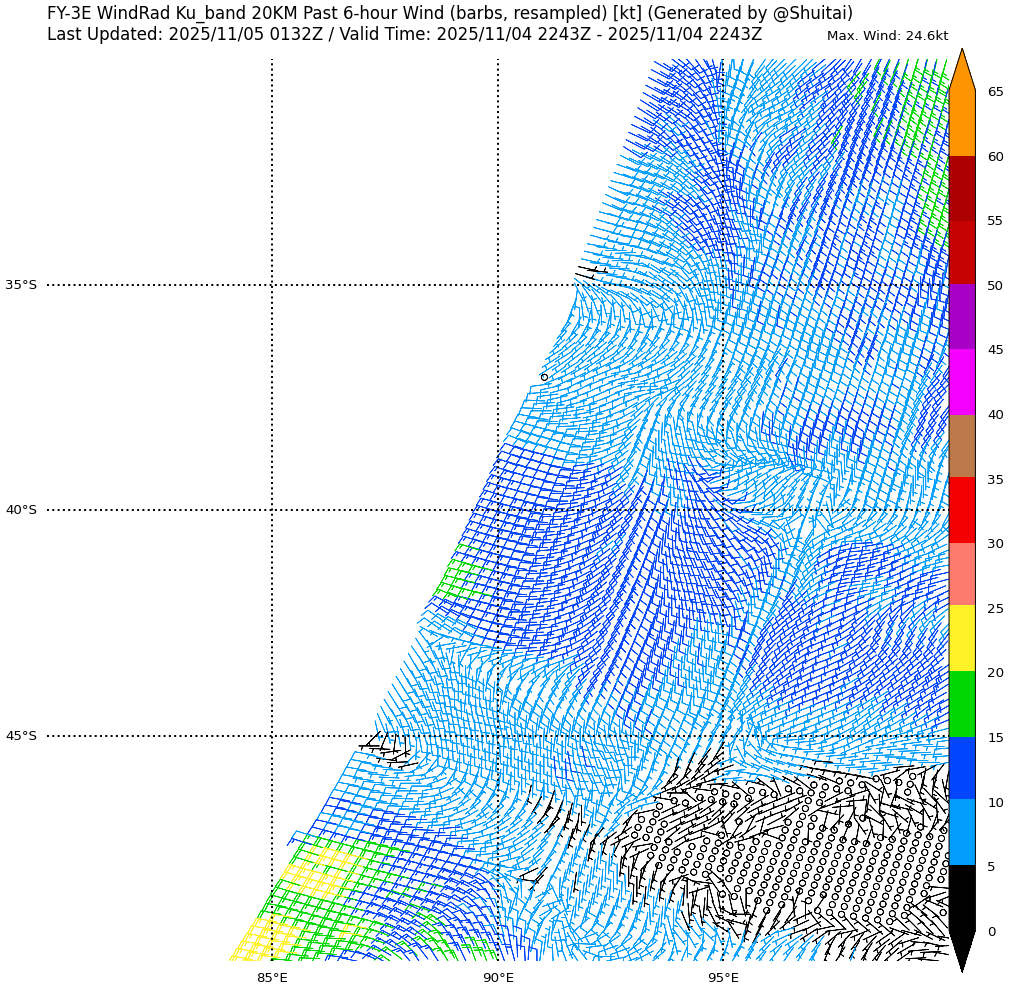Viewport: 1009px width, 989px height.
Task: Click the lower black arrow tip of colorbar
Action: (x=961, y=952)
